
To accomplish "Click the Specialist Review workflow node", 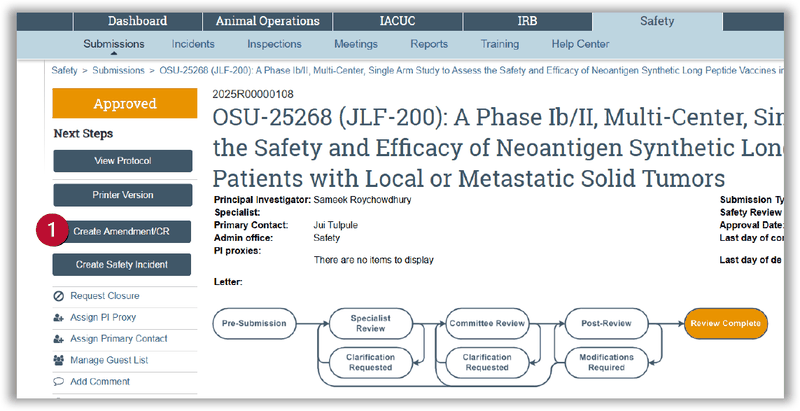I will [370, 323].
